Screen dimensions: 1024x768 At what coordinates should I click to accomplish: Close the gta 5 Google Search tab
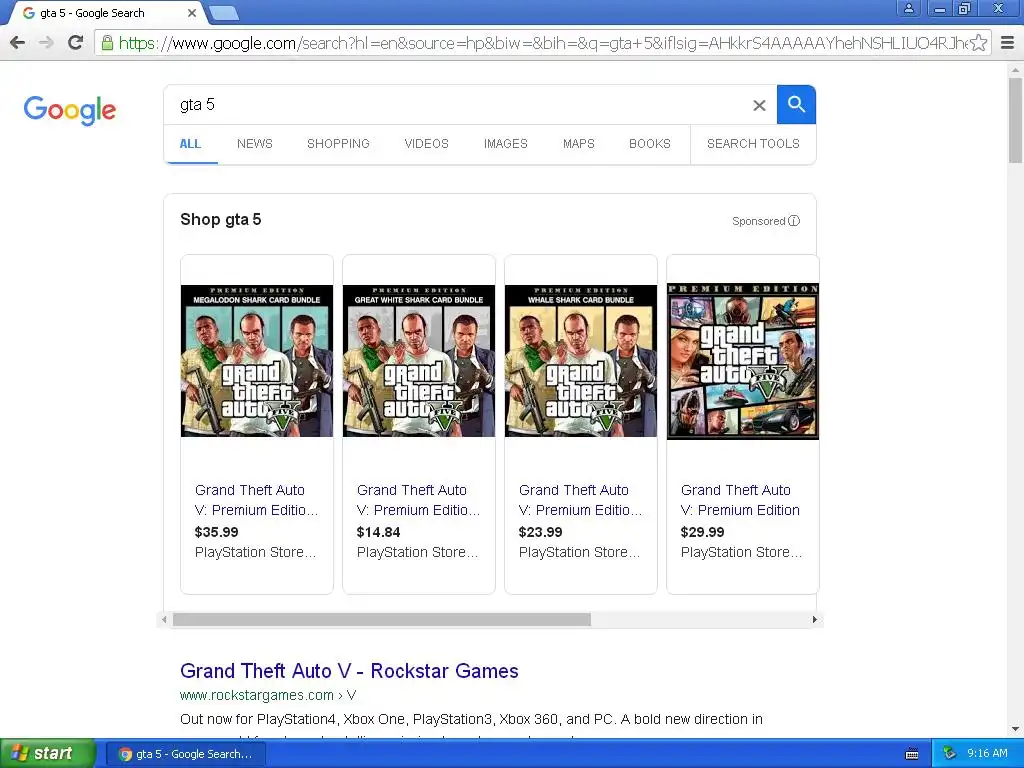191,13
